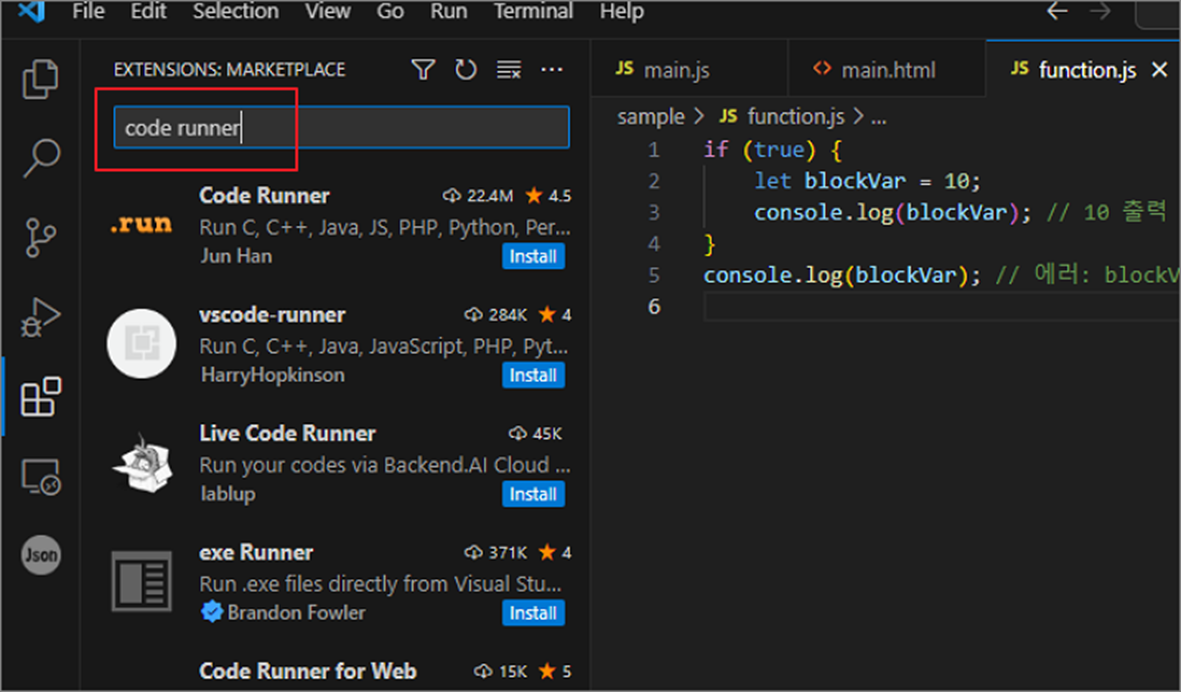Click the verified publisher badge by Brandon Fowler
The width and height of the screenshot is (1181, 692).
[212, 611]
